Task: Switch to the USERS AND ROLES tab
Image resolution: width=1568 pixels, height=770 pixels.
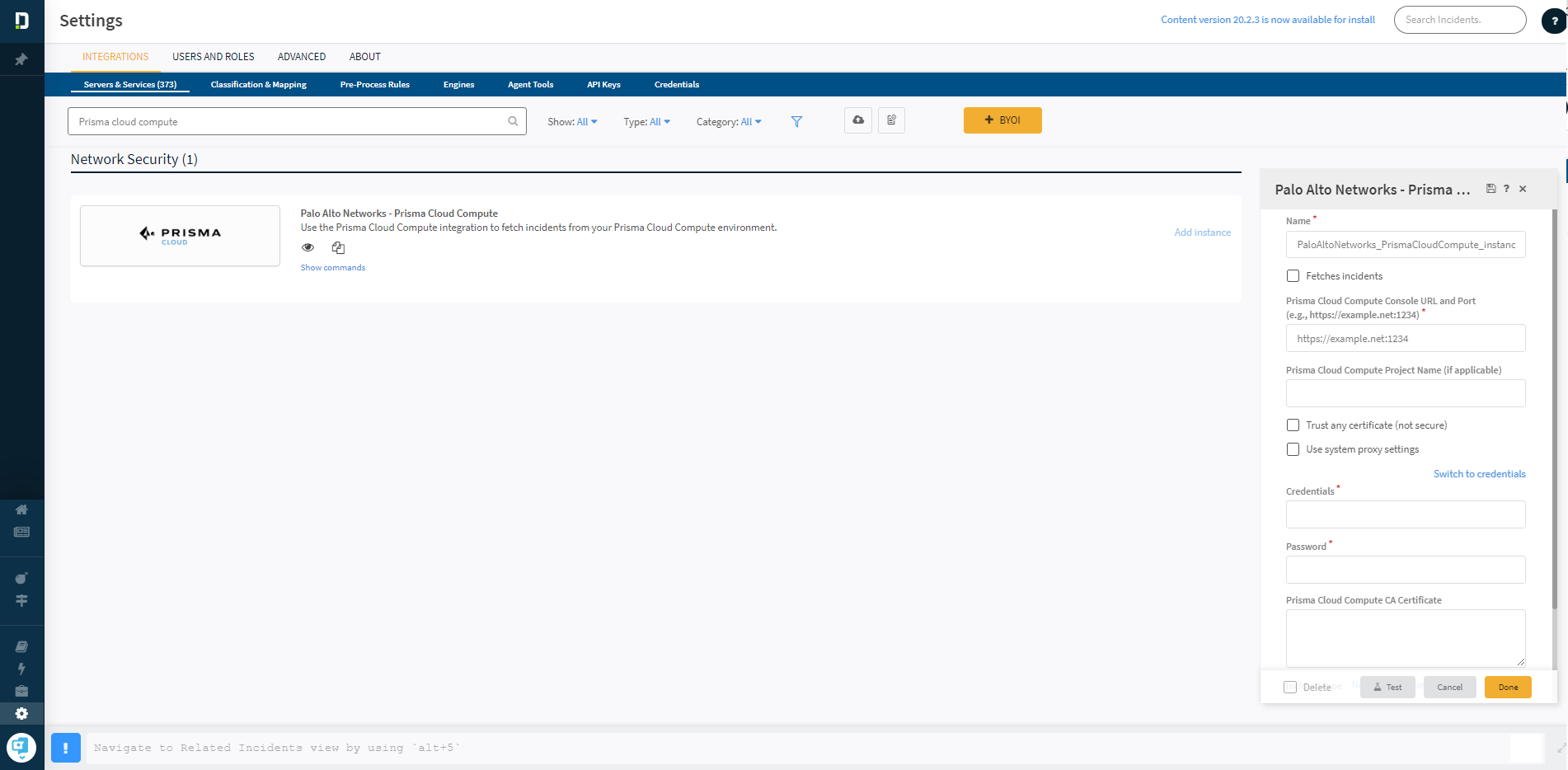Action: pos(214,57)
